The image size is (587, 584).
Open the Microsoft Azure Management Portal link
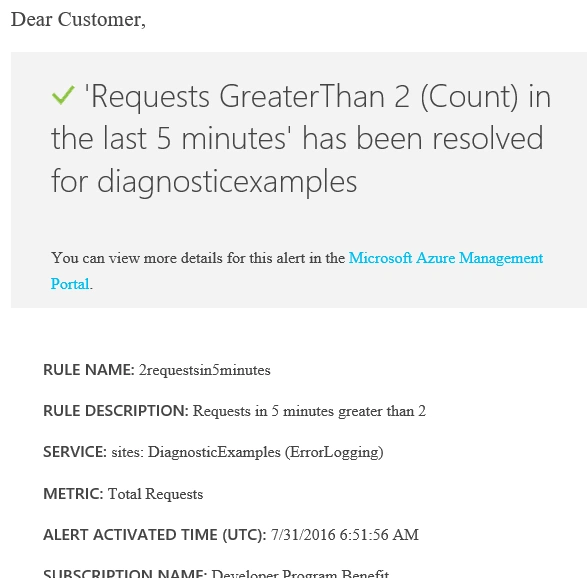click(445, 258)
